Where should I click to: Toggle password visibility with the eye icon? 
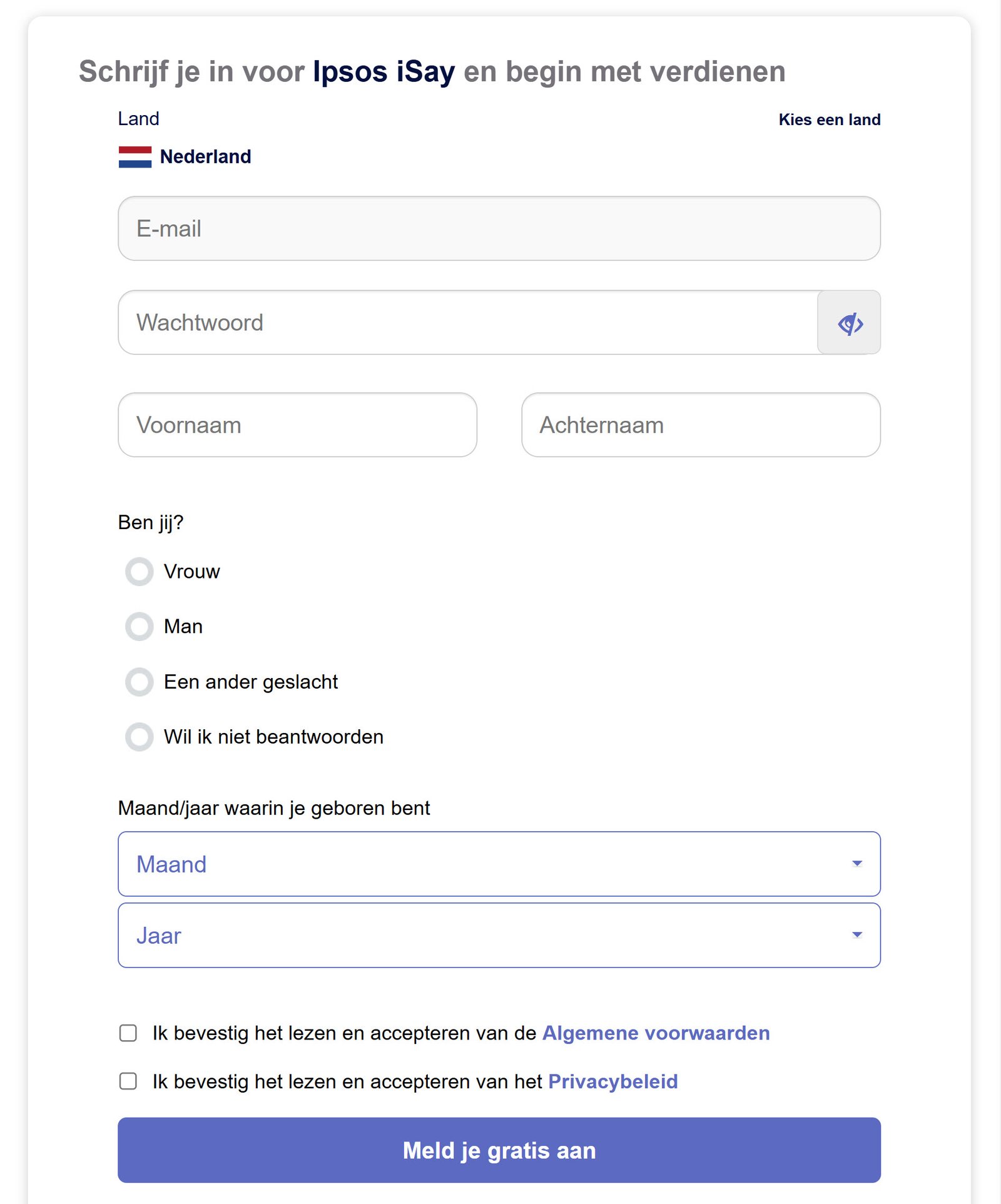point(849,322)
